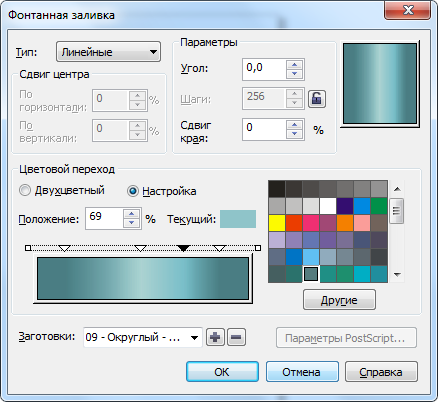Increase Сдвиг края with the up arrow
The image size is (438, 402).
pyautogui.click(x=294, y=124)
